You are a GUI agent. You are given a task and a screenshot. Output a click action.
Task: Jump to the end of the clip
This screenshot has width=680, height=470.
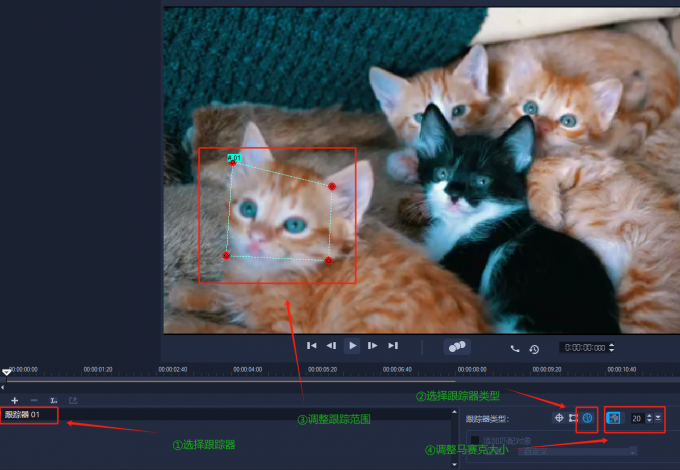[393, 346]
